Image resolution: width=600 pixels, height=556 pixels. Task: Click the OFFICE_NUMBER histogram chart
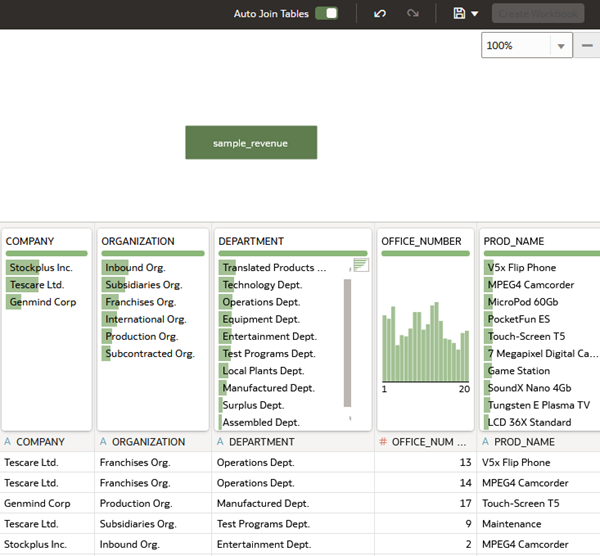(426, 342)
